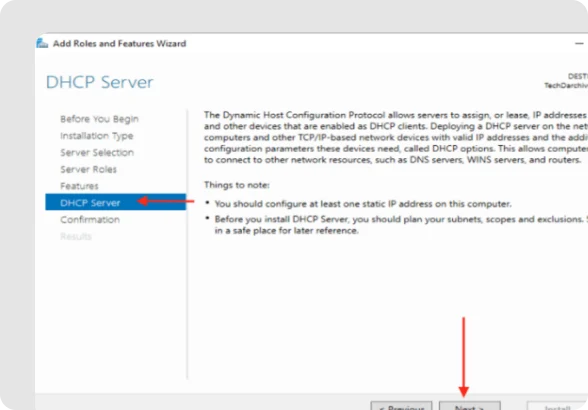The height and width of the screenshot is (410, 588).
Task: Select the Server Selection step
Action: [x=97, y=152]
